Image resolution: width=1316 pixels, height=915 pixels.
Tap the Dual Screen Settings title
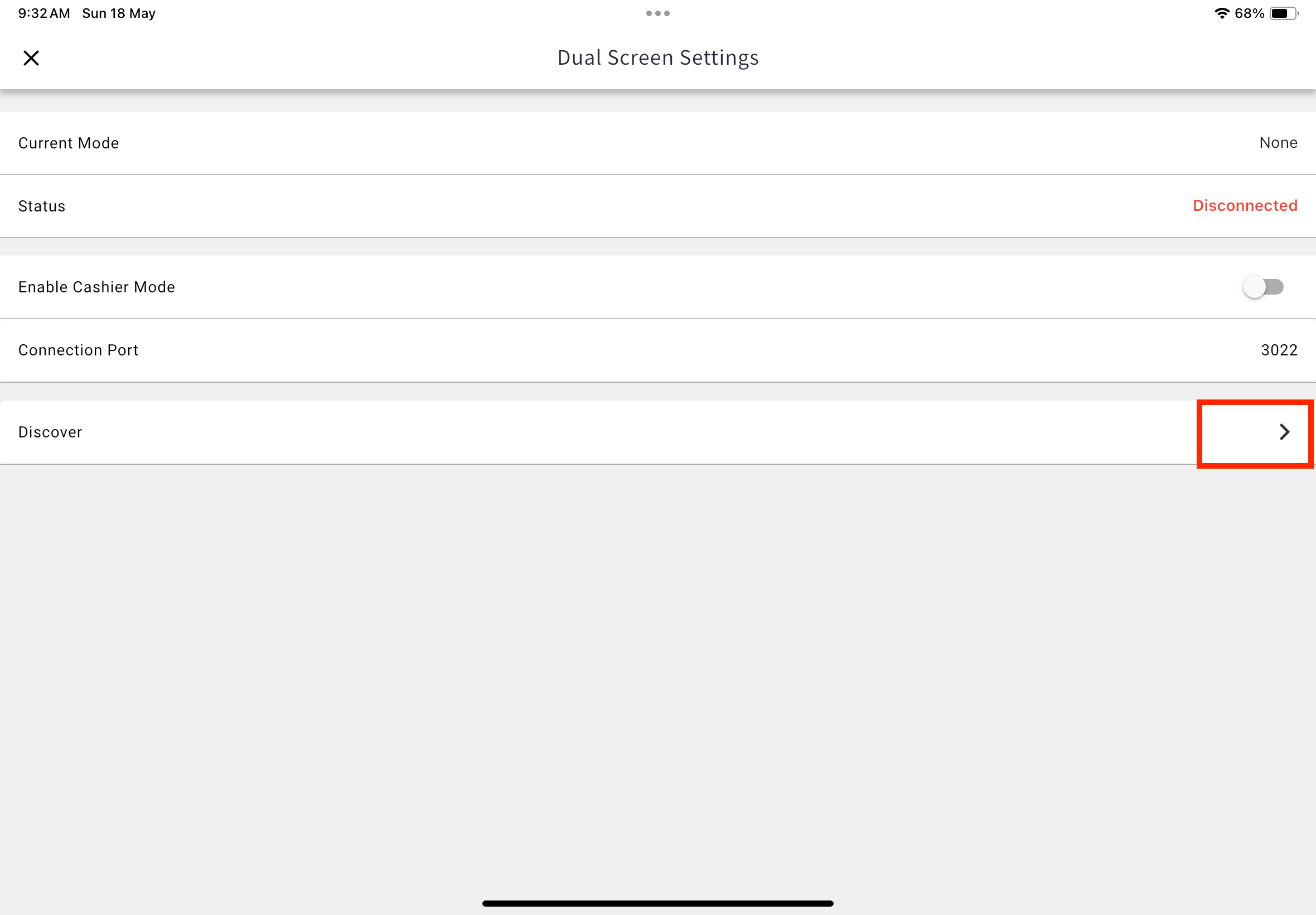(657, 58)
